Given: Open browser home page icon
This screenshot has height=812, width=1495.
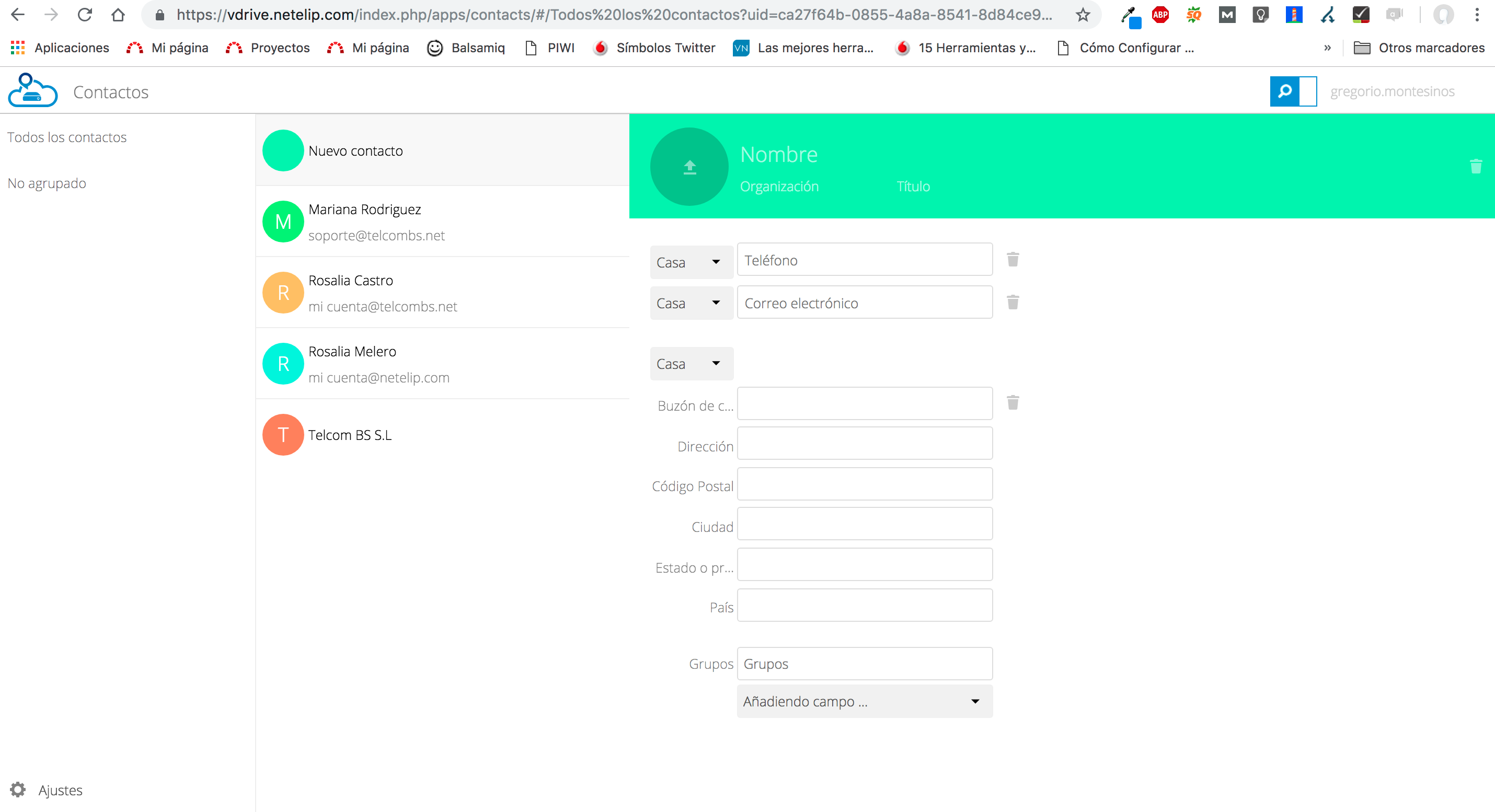Looking at the screenshot, I should (118, 15).
